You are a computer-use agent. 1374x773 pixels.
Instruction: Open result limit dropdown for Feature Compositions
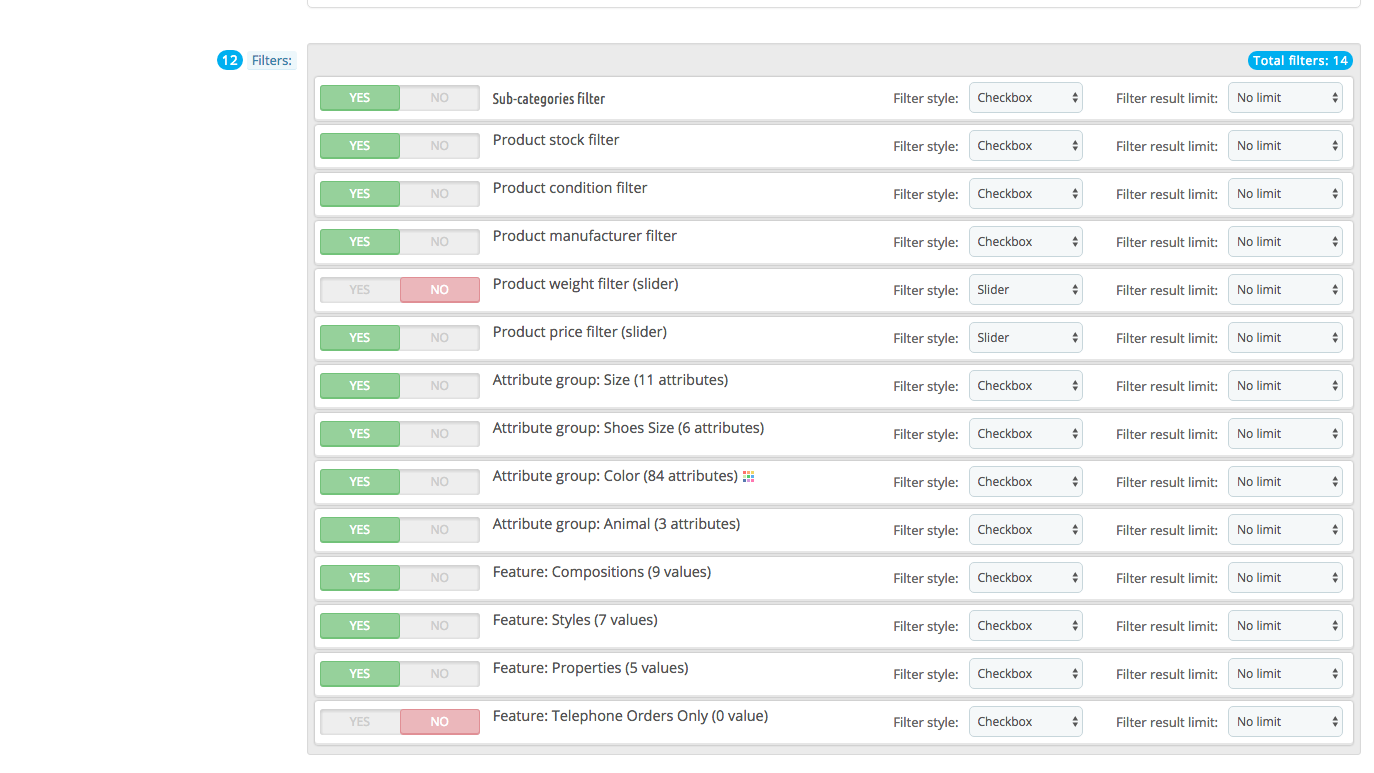[1285, 578]
